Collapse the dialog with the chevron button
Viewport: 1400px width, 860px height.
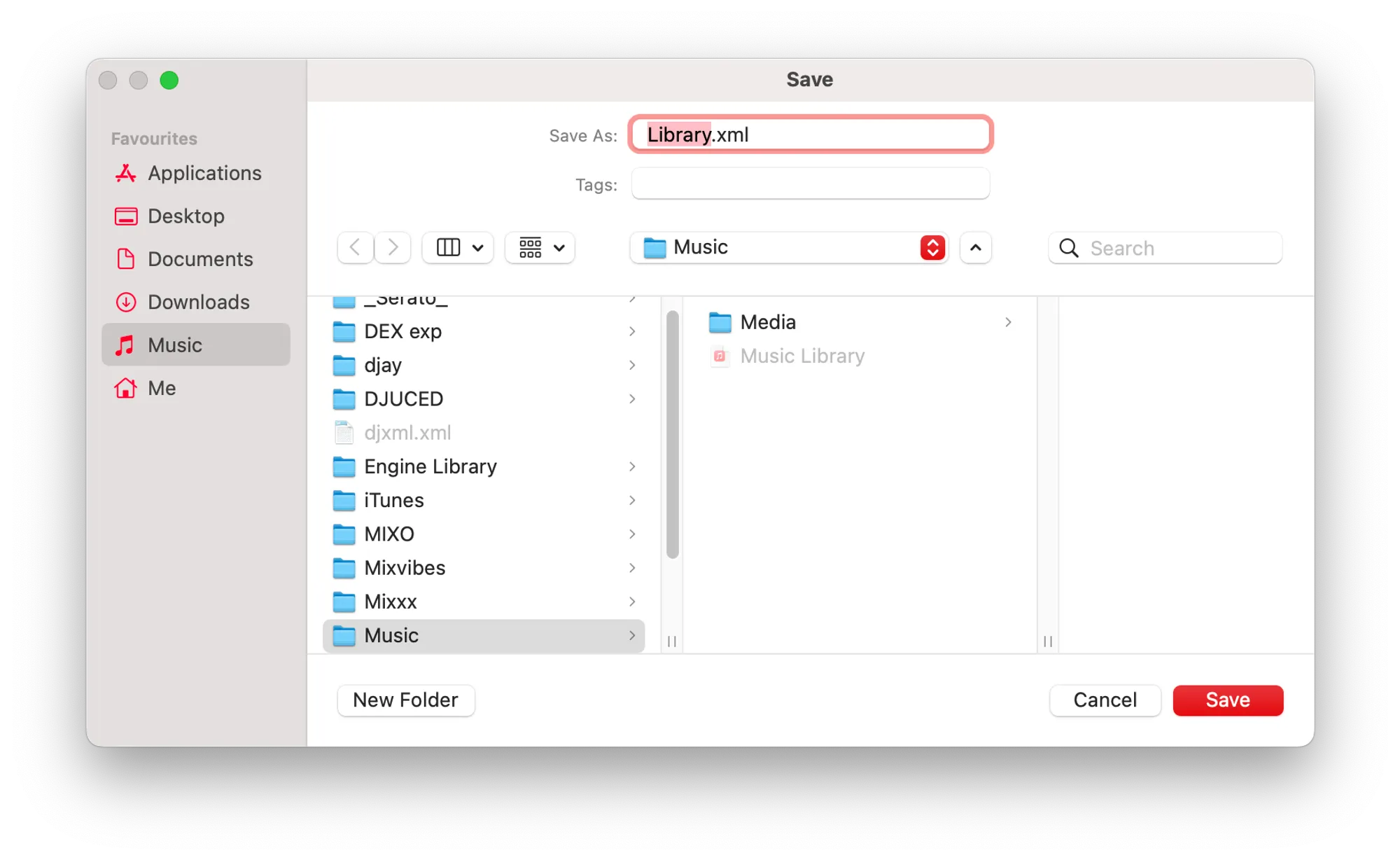click(x=975, y=247)
